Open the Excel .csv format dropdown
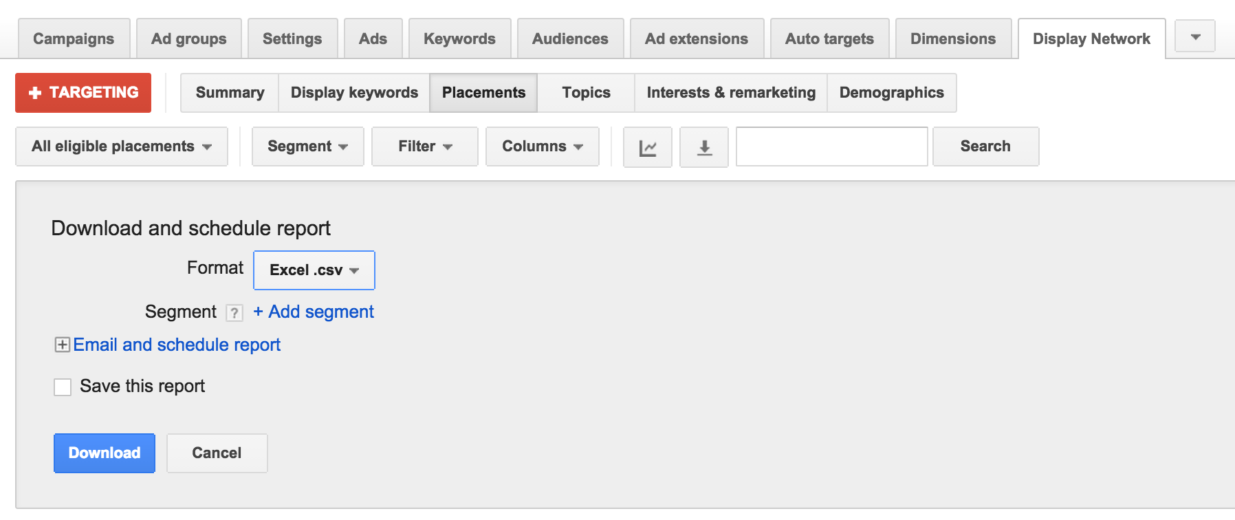The height and width of the screenshot is (520, 1235). 314,270
